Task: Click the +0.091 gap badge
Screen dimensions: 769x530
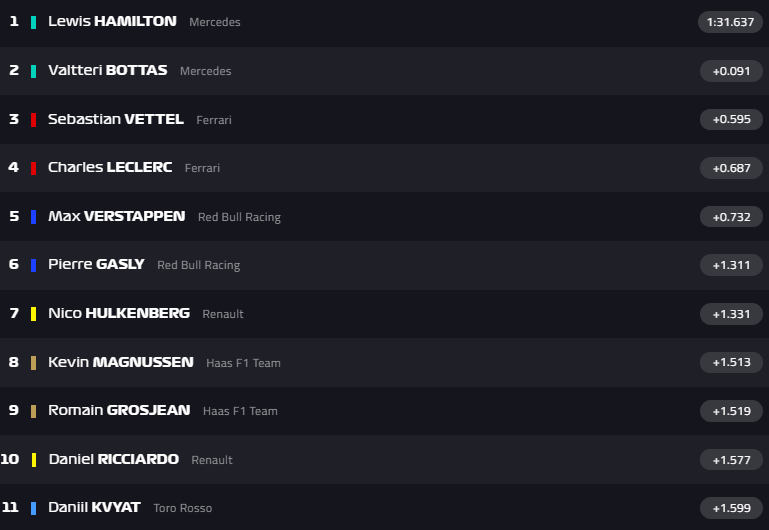Action: [x=730, y=70]
